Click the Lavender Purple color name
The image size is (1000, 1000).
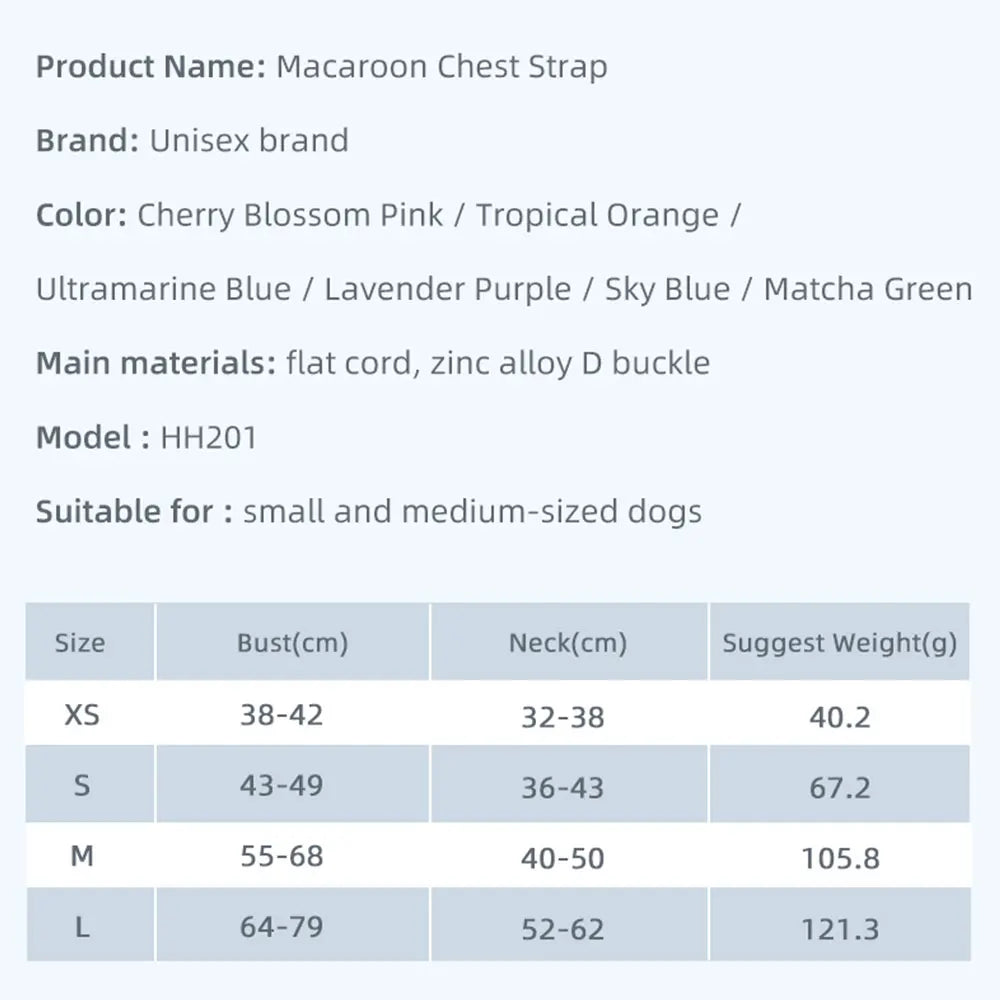(448, 289)
